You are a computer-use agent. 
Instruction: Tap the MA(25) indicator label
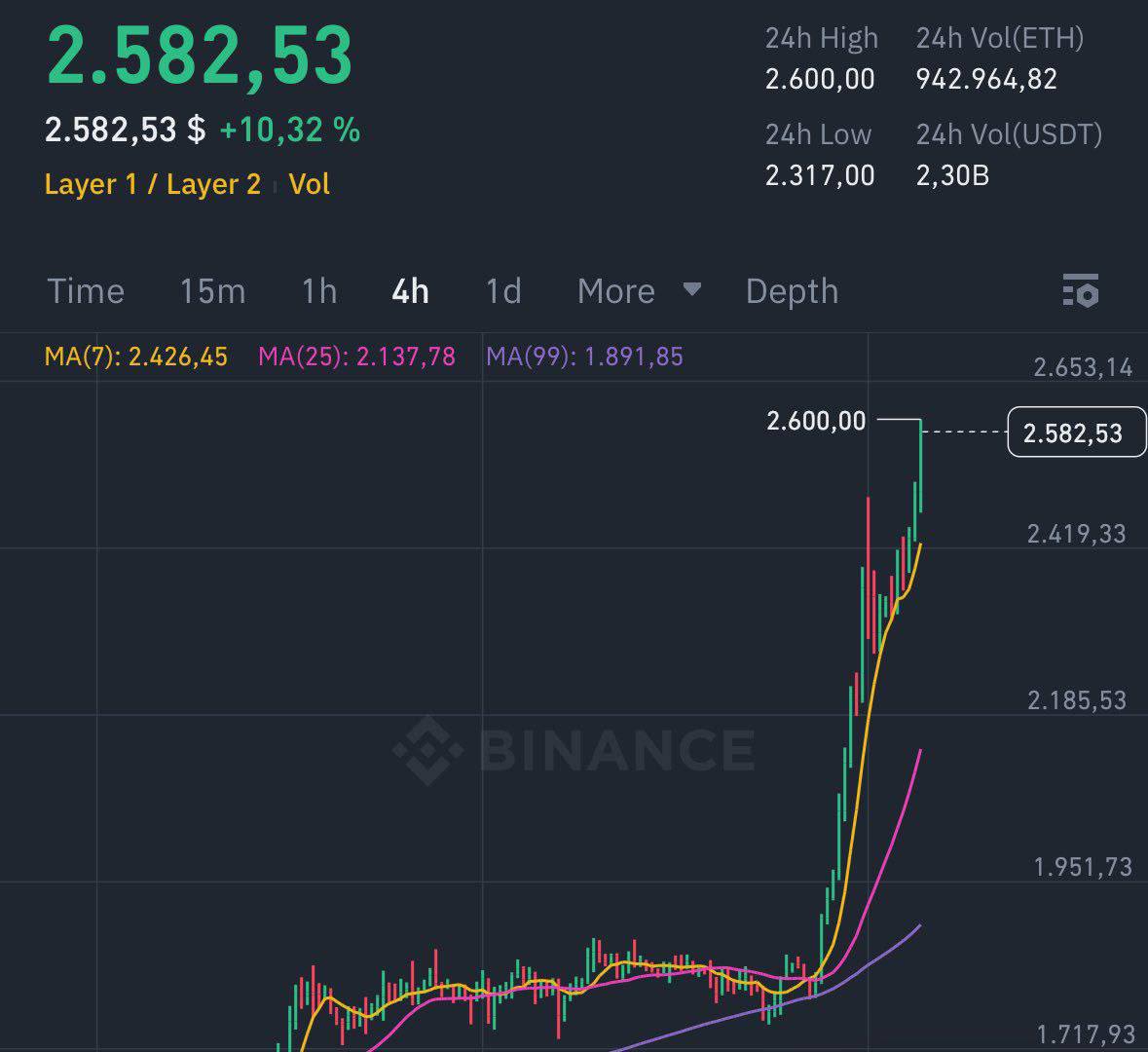356,357
